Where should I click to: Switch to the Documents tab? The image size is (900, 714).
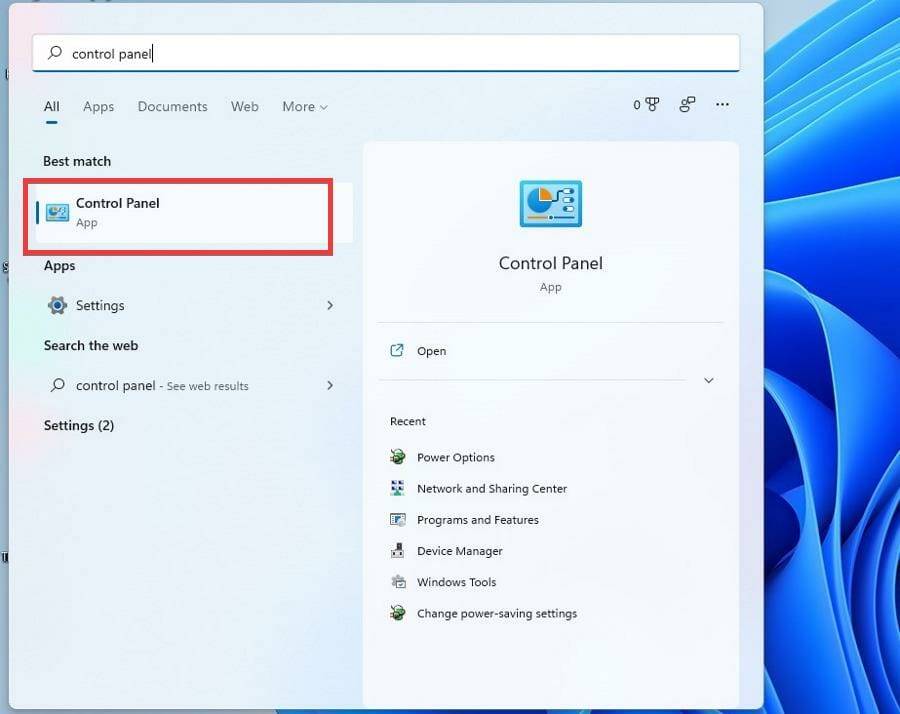tap(172, 107)
